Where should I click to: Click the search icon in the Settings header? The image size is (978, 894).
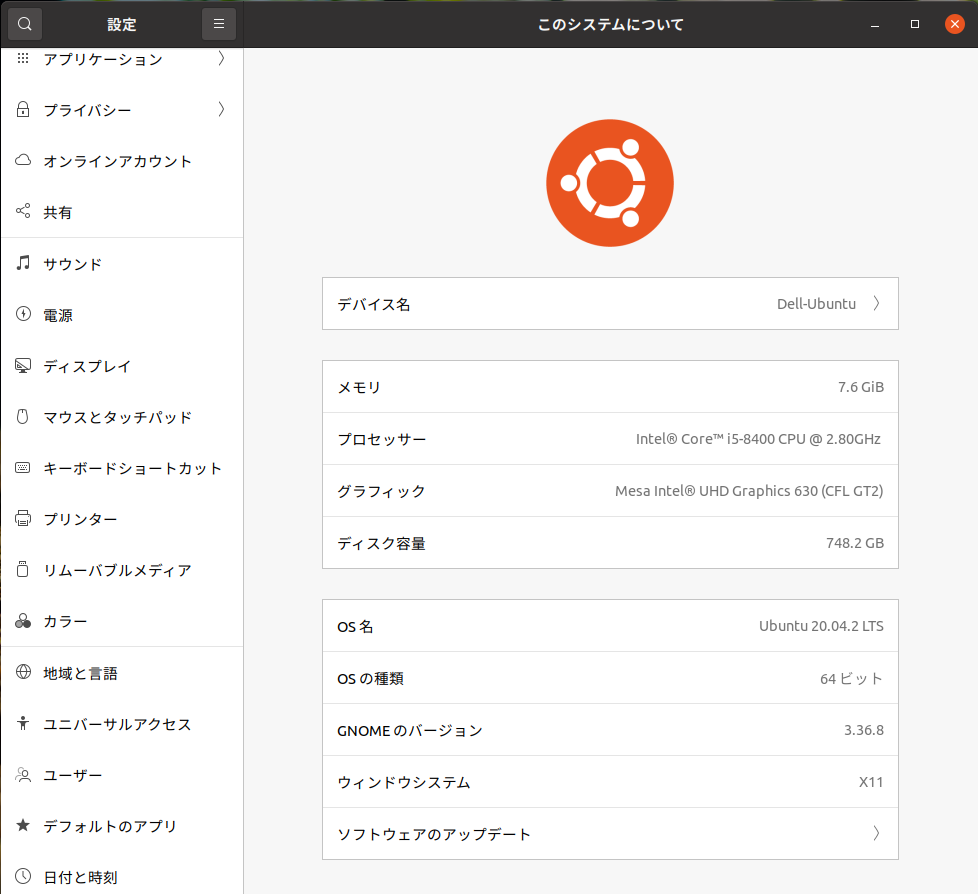(x=24, y=24)
